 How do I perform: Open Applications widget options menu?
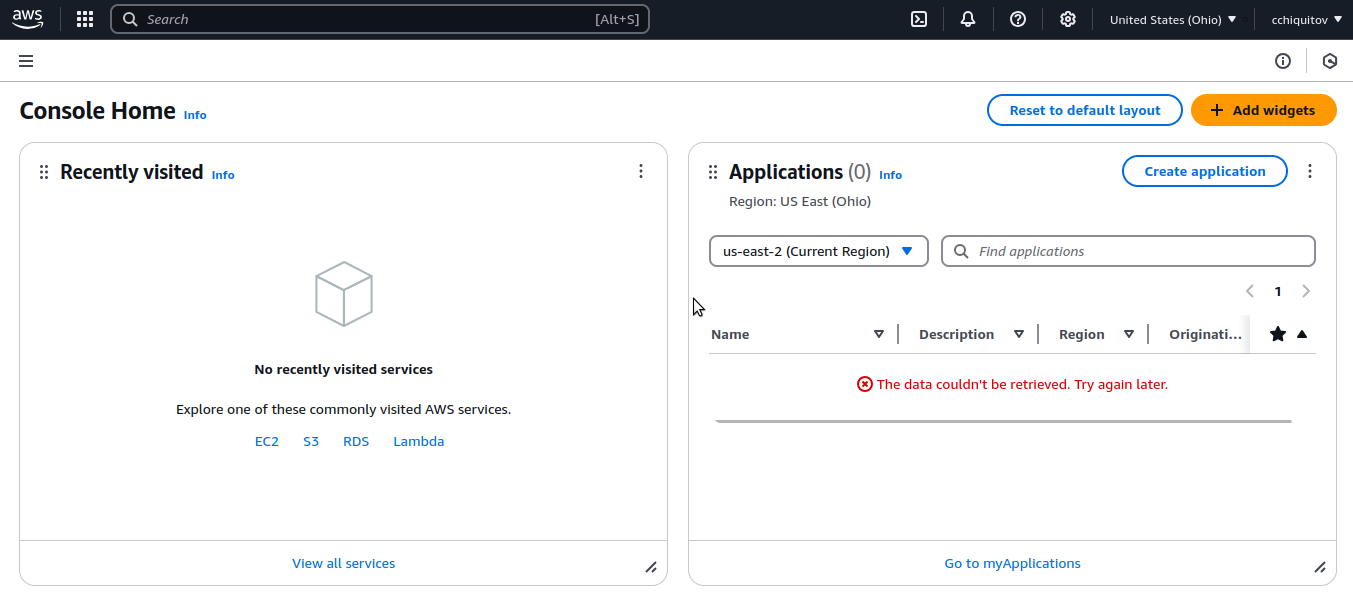click(1310, 171)
